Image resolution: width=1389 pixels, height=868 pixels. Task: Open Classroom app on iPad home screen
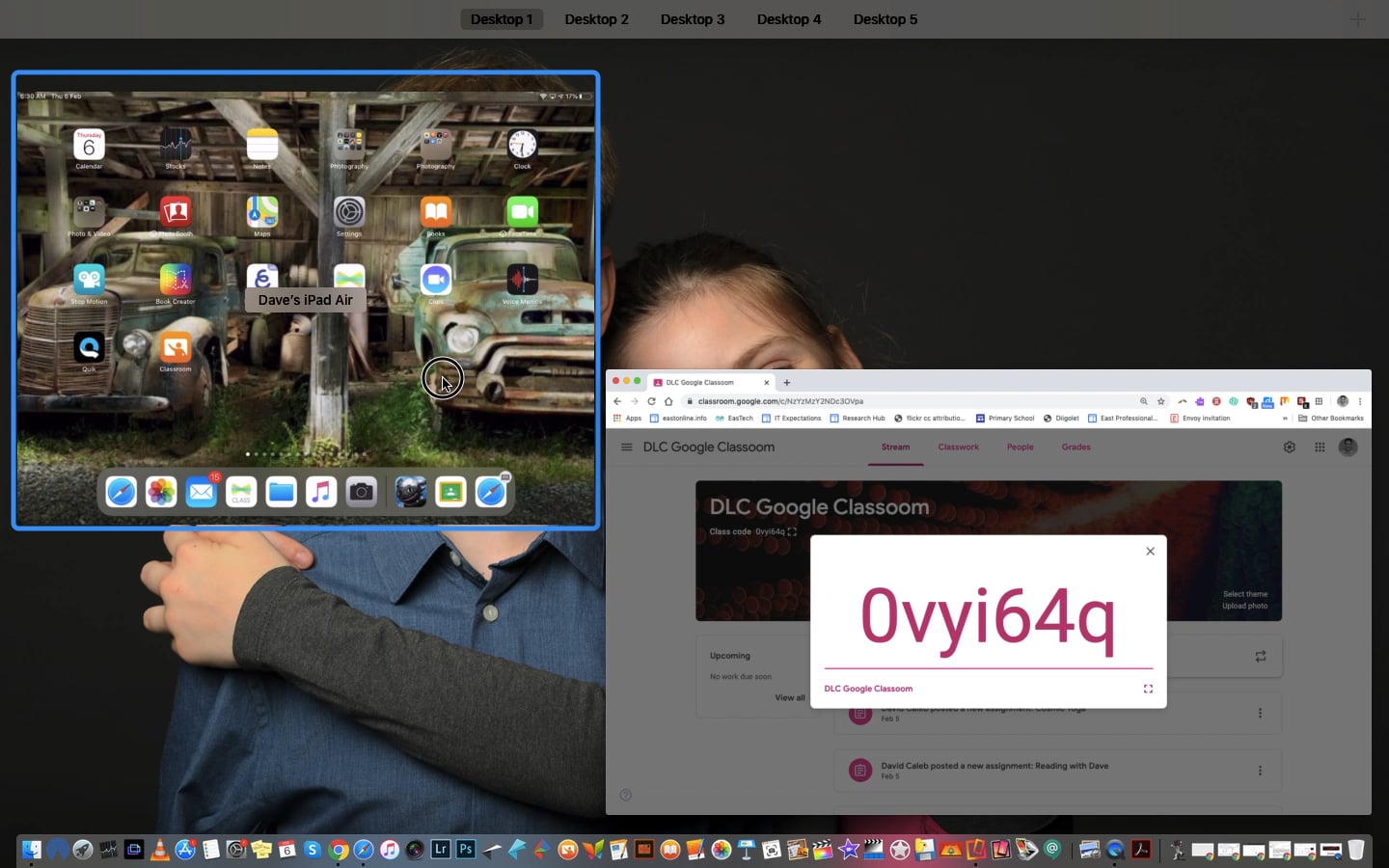coord(176,347)
